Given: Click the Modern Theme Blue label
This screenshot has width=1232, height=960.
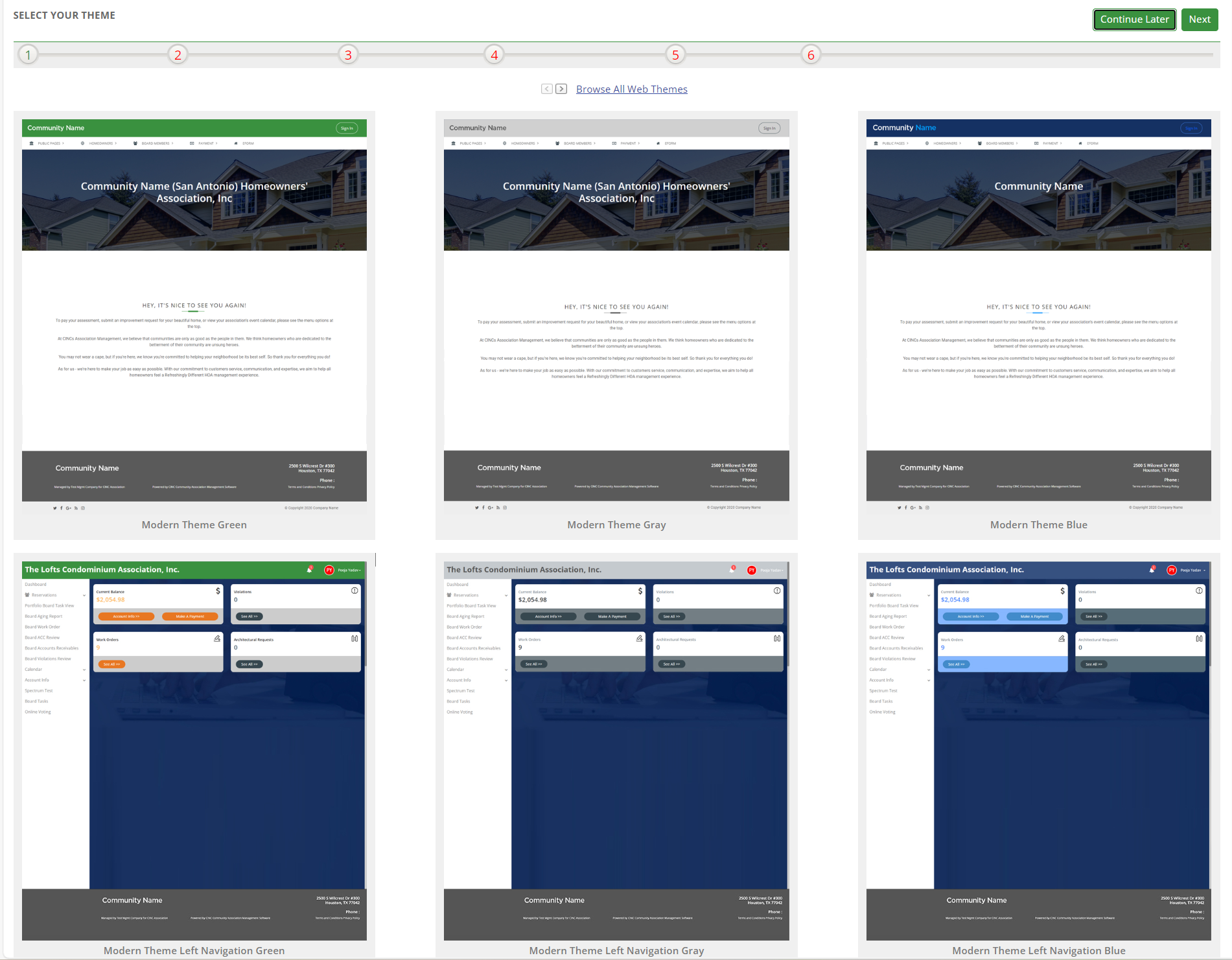Looking at the screenshot, I should click(1039, 525).
